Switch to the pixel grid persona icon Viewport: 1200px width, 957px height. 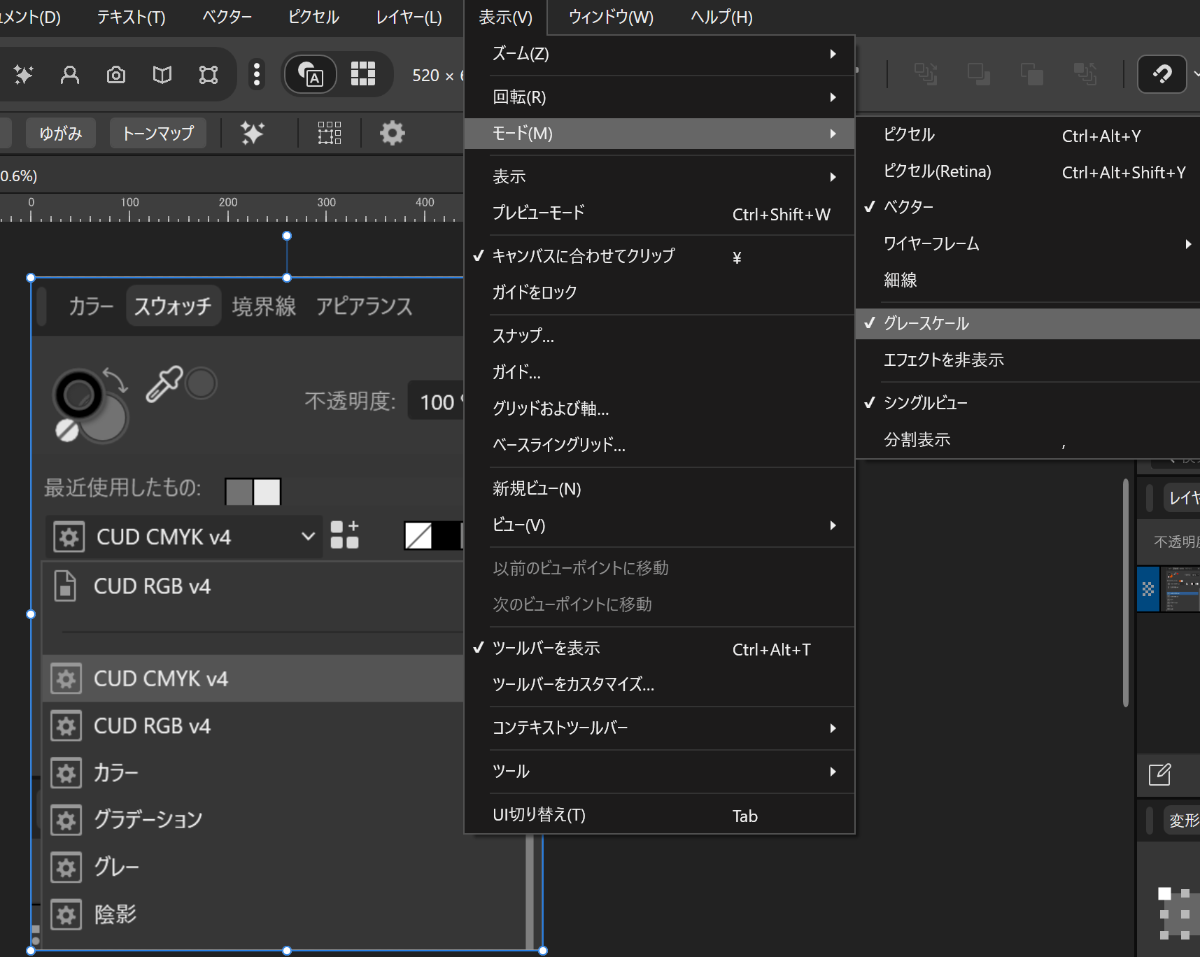[362, 74]
